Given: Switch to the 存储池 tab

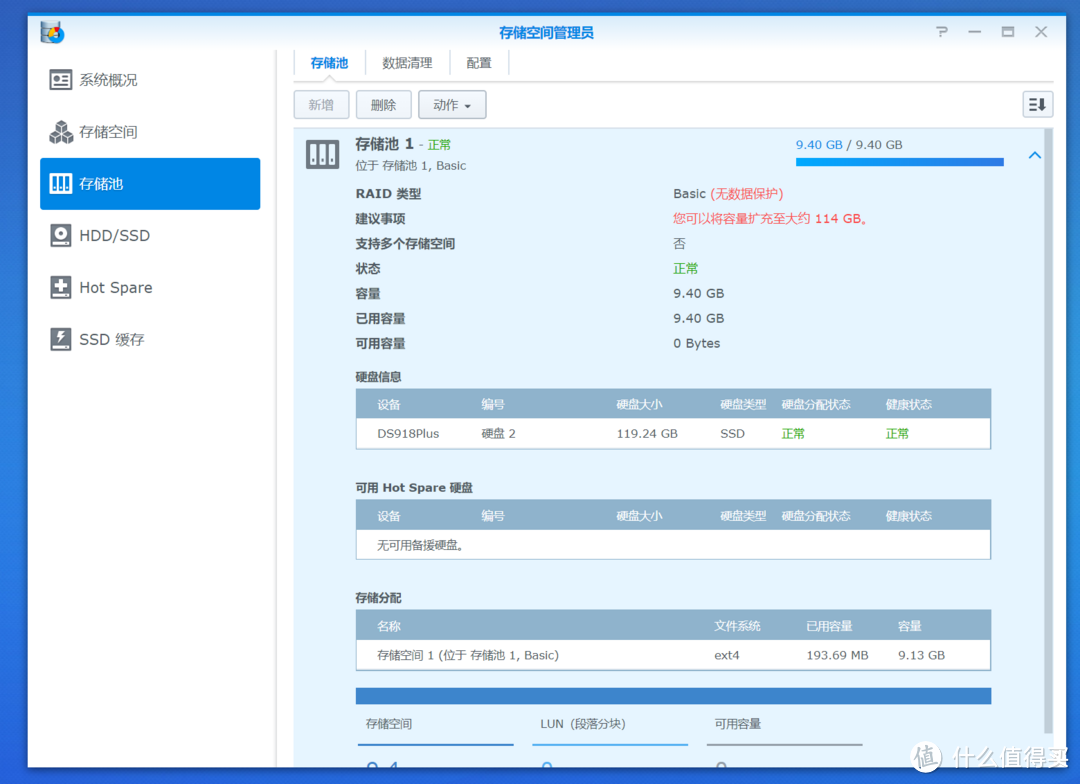Looking at the screenshot, I should 329,63.
